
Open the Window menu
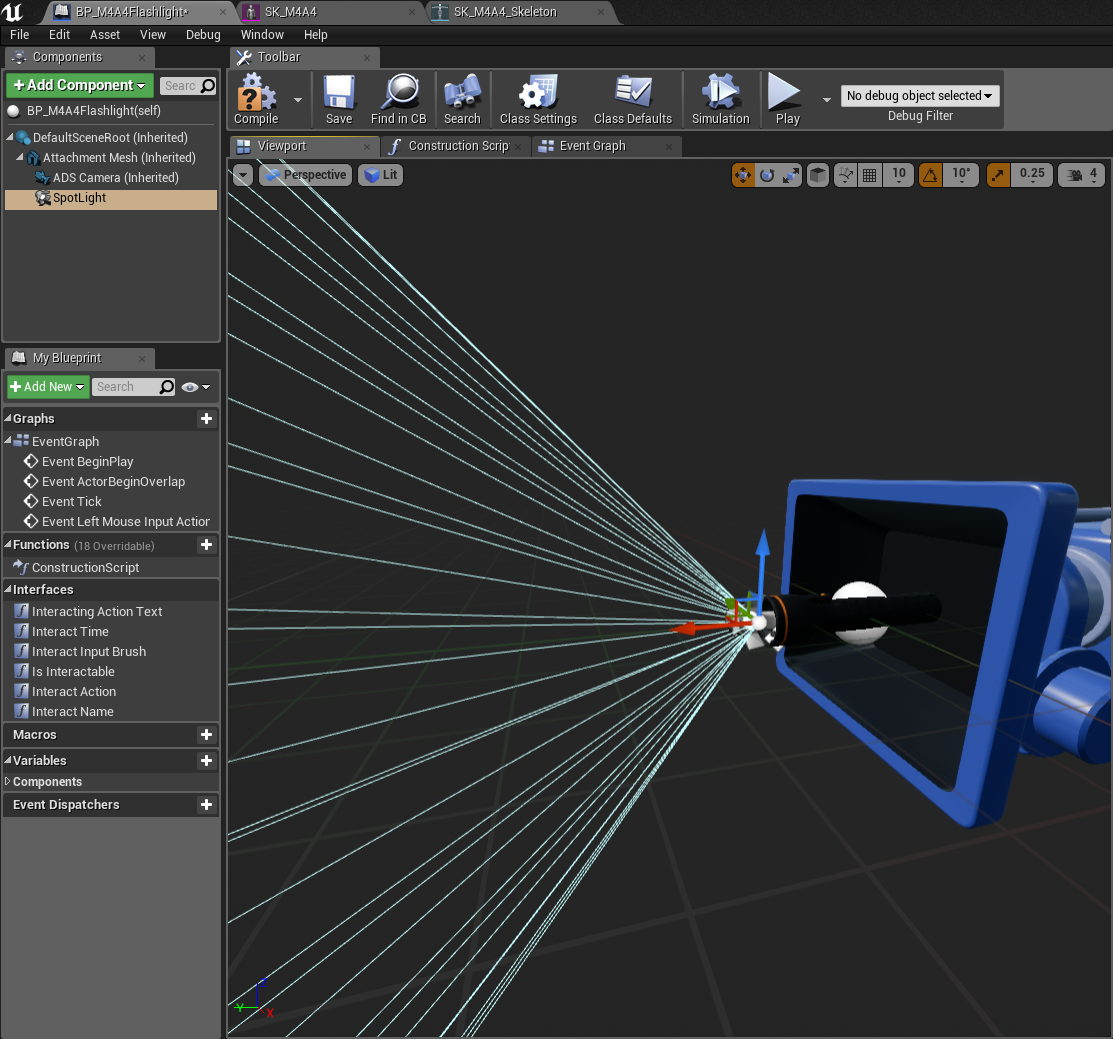(262, 35)
